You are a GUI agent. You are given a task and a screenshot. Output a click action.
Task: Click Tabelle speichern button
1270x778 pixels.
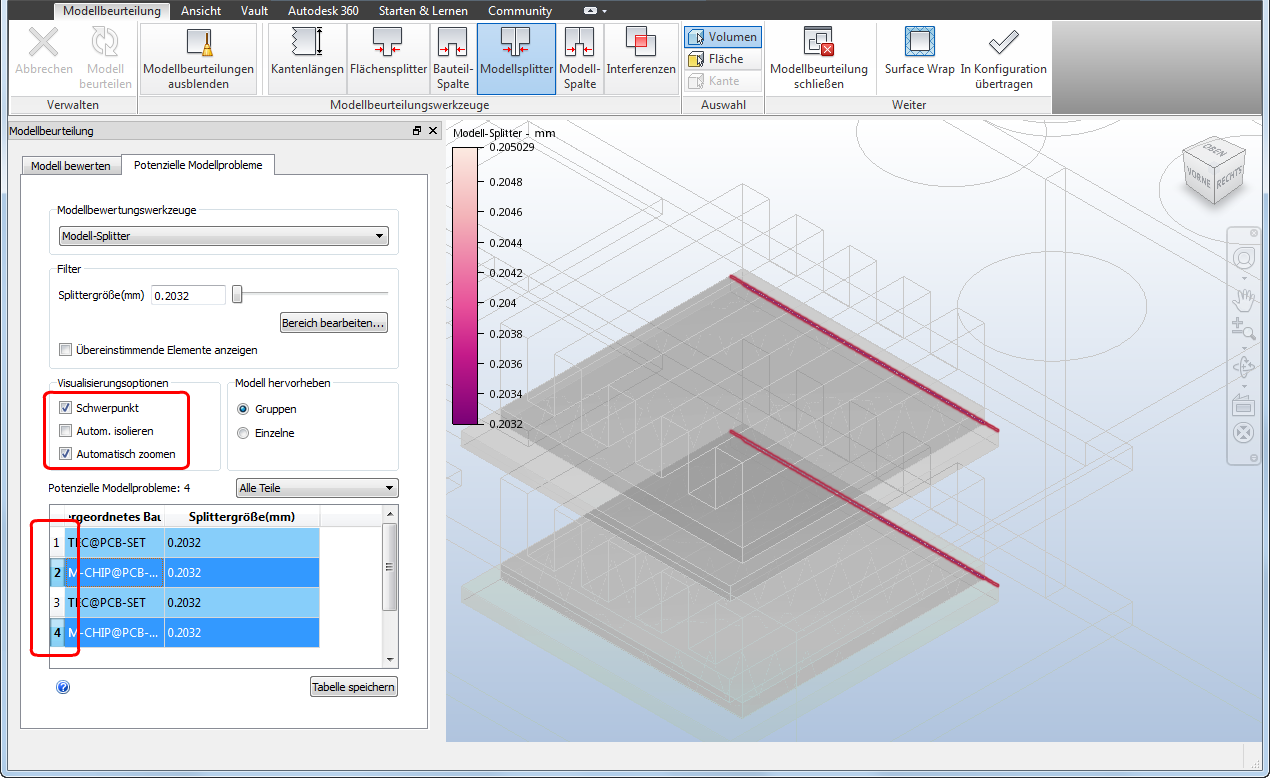tap(354, 687)
